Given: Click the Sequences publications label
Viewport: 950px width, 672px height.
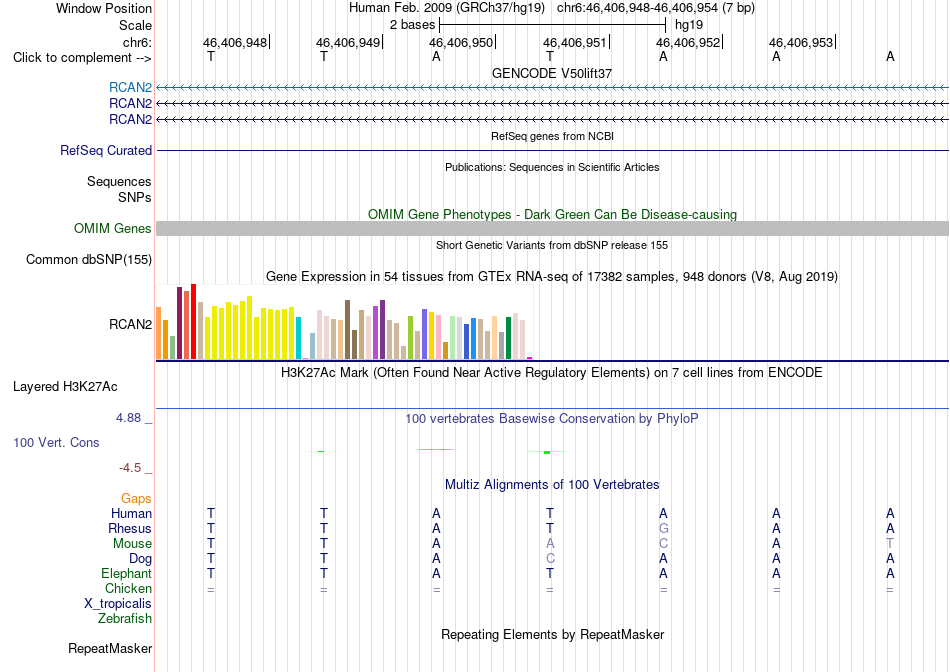Looking at the screenshot, I should click(x=119, y=181).
